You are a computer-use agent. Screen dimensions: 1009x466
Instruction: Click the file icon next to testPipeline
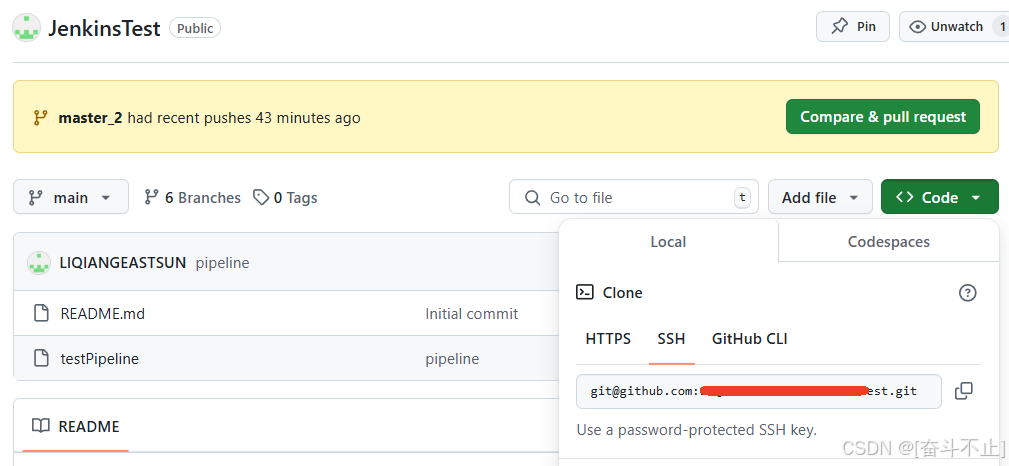click(x=41, y=358)
